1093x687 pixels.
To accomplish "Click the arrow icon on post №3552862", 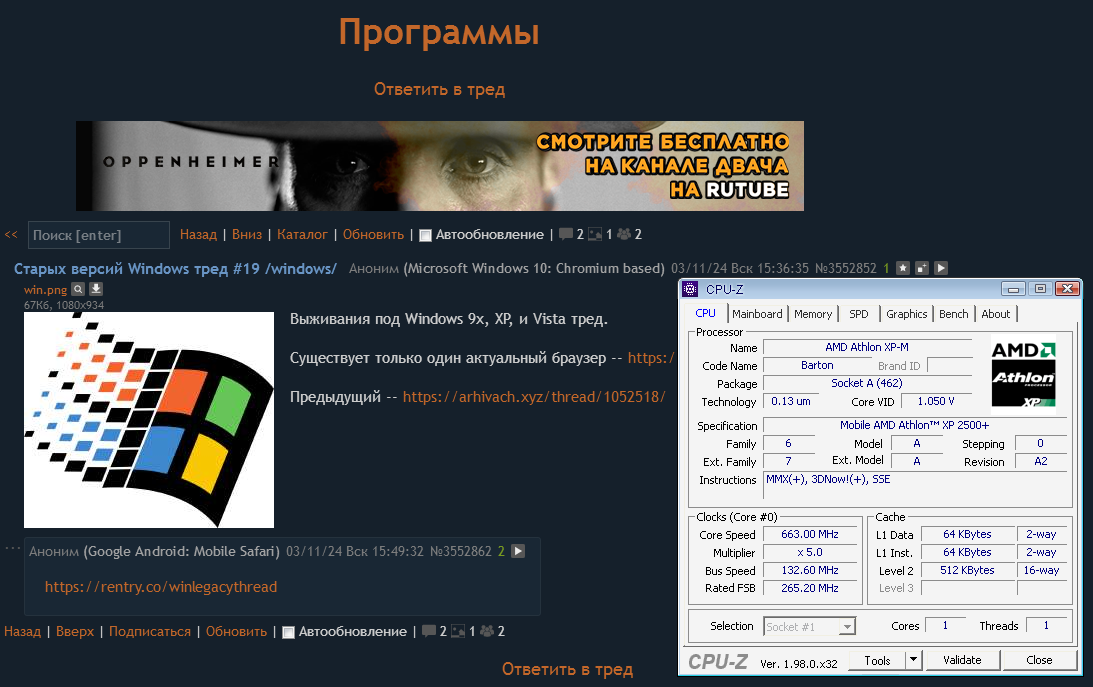I will tap(518, 551).
